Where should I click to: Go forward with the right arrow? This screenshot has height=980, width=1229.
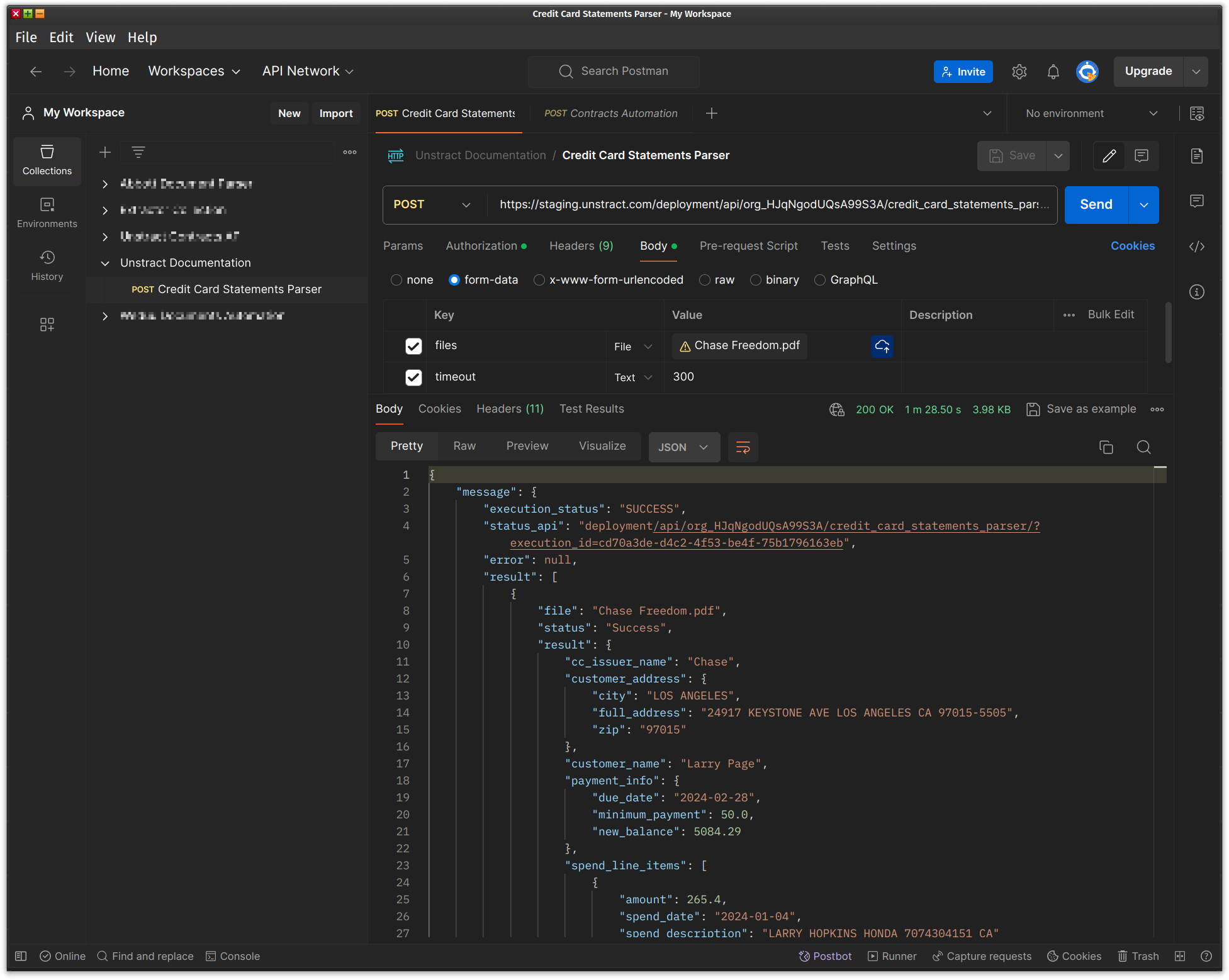pyautogui.click(x=69, y=72)
